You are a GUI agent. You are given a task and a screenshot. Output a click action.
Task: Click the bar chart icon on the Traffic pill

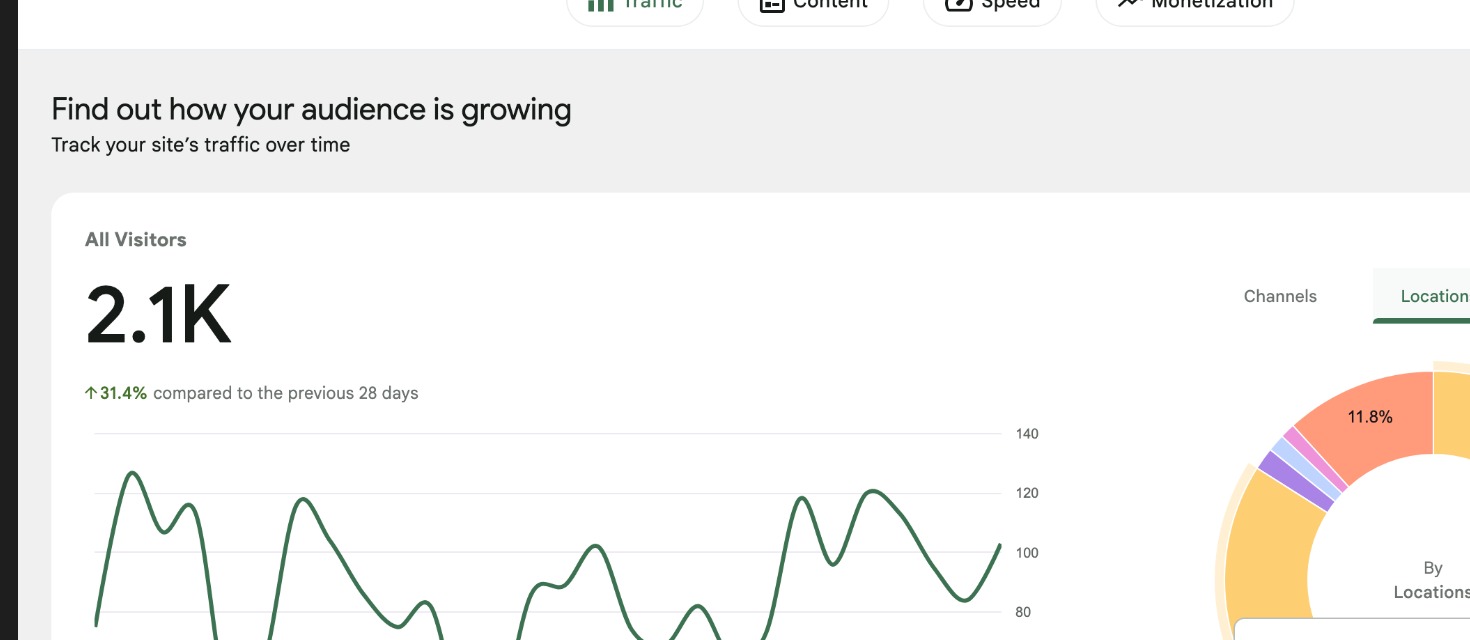tap(600, 4)
